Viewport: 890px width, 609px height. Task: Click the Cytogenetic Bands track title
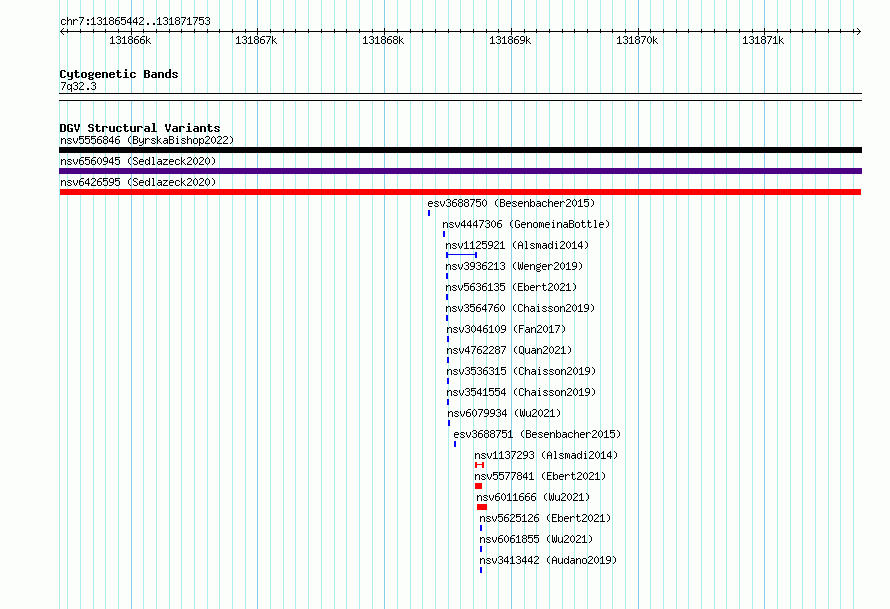click(119, 74)
